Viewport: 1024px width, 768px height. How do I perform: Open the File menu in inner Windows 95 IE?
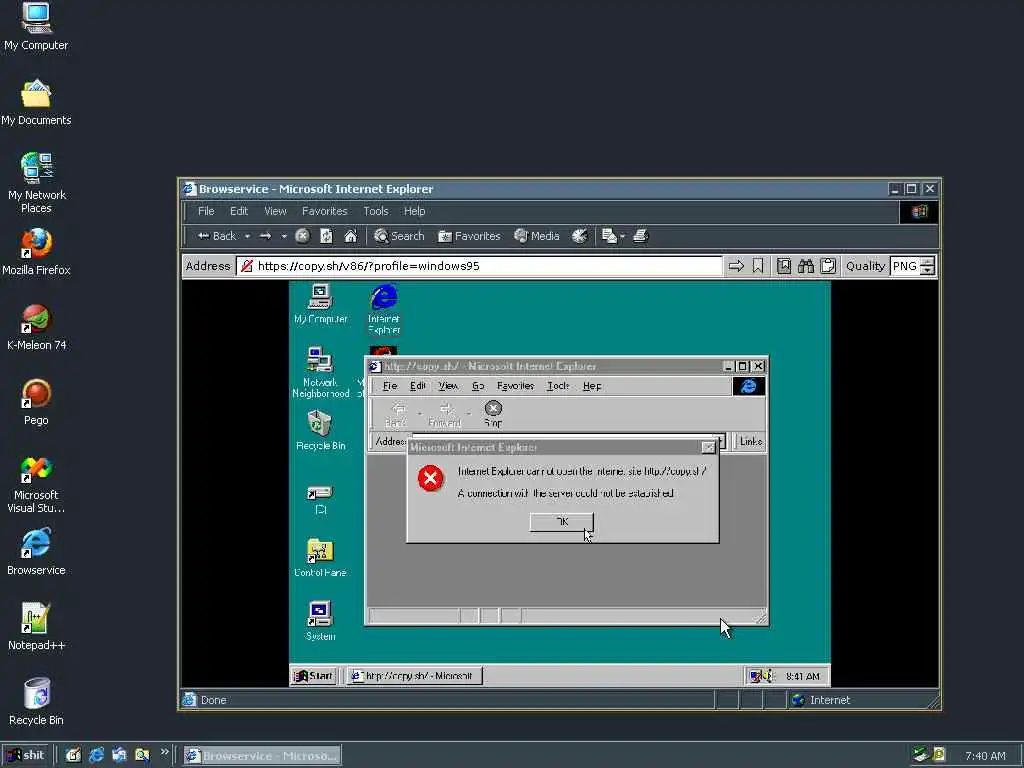coord(390,386)
